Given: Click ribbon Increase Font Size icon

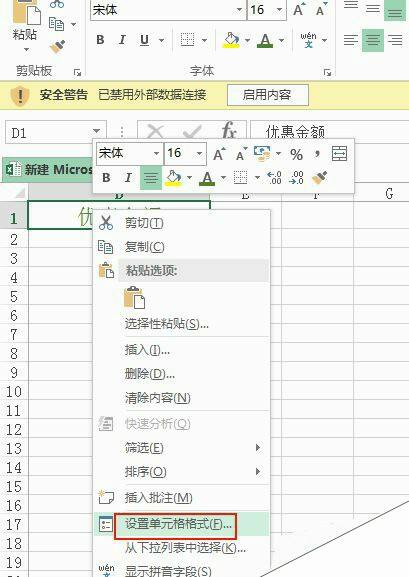Looking at the screenshot, I should (298, 10).
